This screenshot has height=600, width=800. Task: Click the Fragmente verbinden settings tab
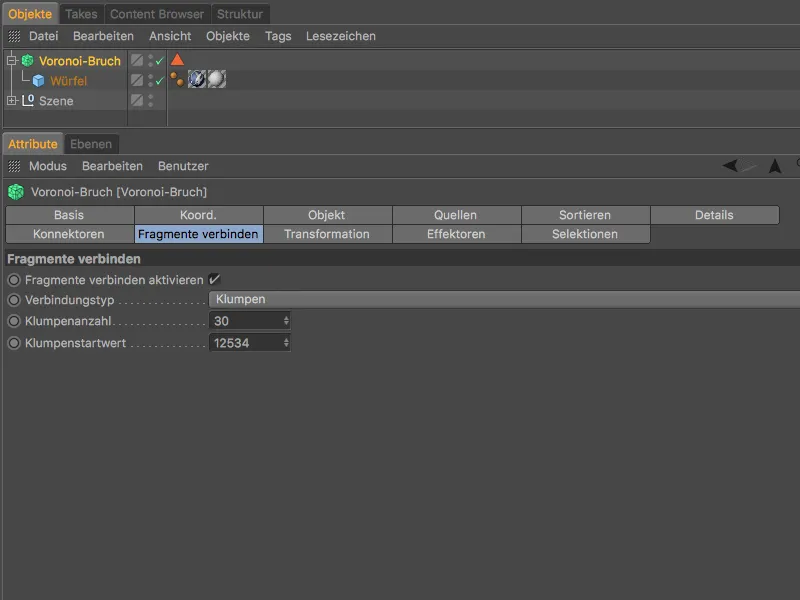[x=198, y=234]
